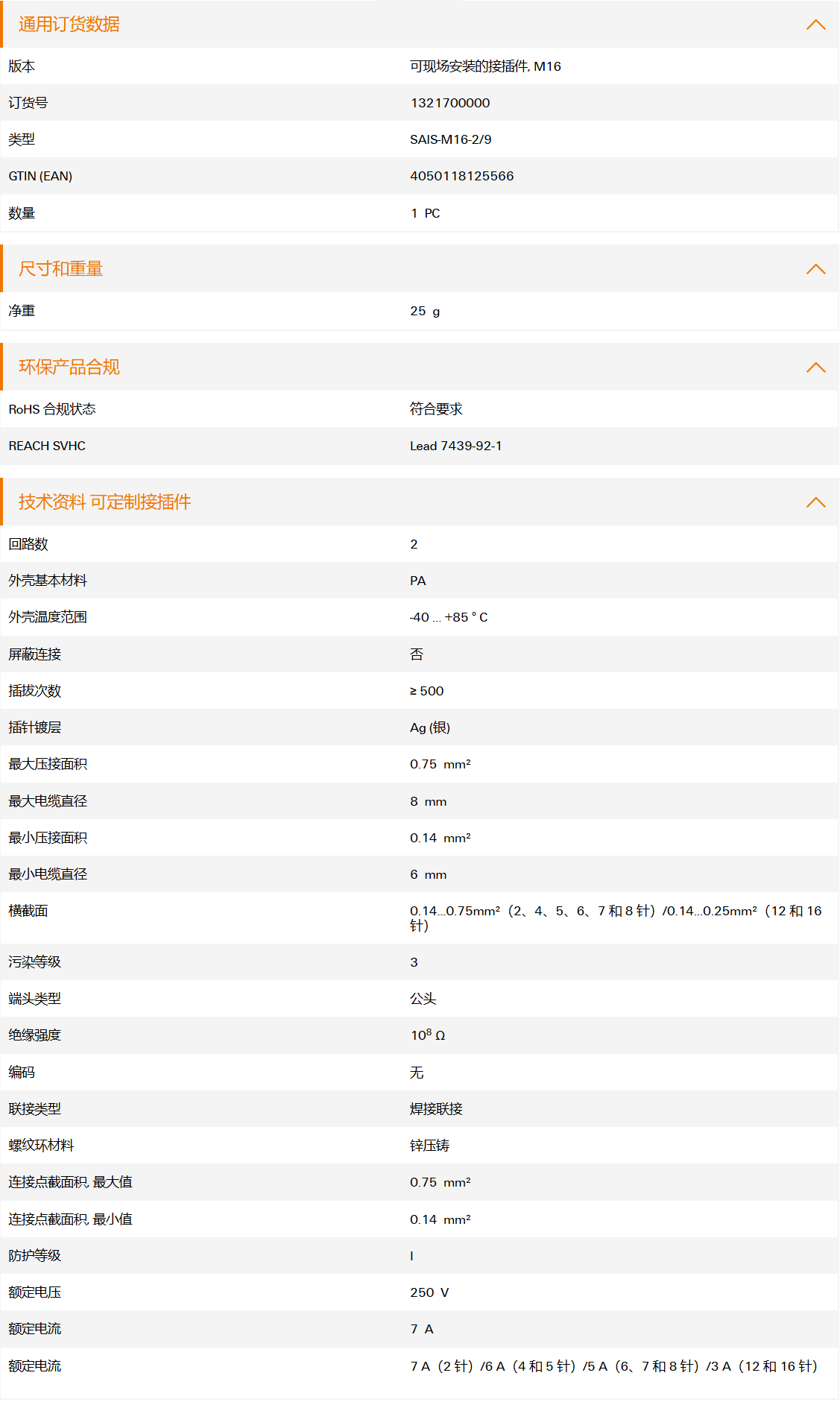Click the RoHS status value 符合要求
The width and height of the screenshot is (840, 1402).
(436, 409)
